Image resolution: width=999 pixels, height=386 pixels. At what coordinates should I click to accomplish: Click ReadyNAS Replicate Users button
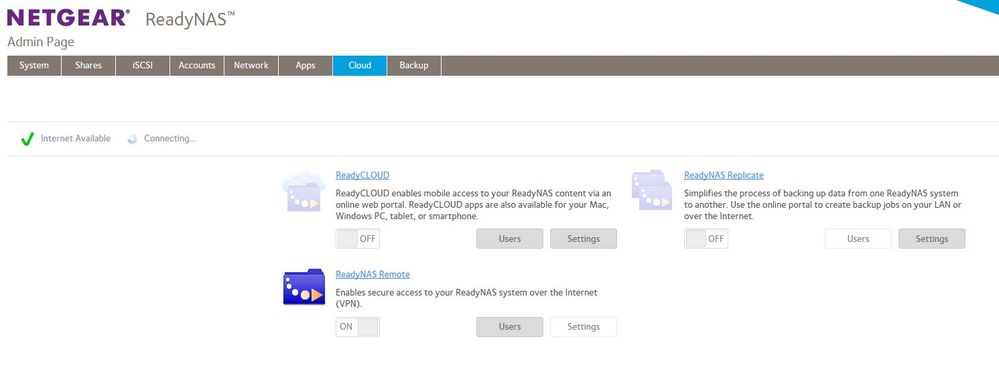click(858, 239)
